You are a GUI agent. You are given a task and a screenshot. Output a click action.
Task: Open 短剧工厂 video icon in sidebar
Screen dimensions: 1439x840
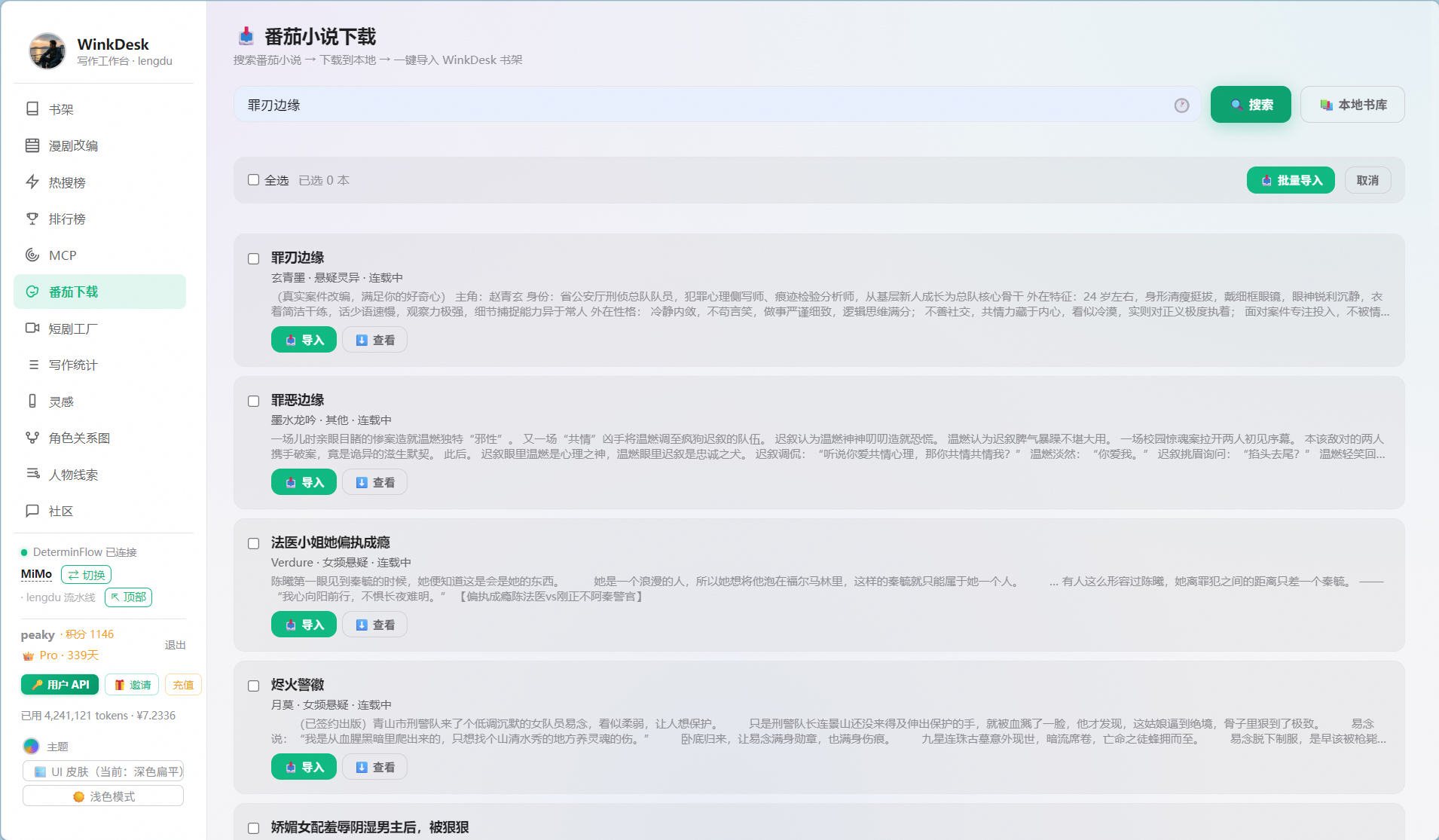[x=32, y=328]
